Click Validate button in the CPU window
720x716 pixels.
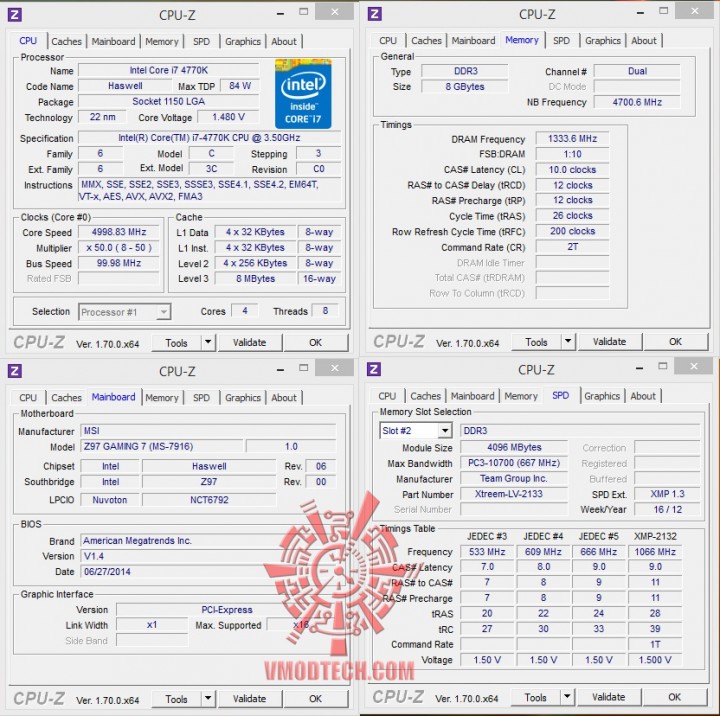click(249, 343)
